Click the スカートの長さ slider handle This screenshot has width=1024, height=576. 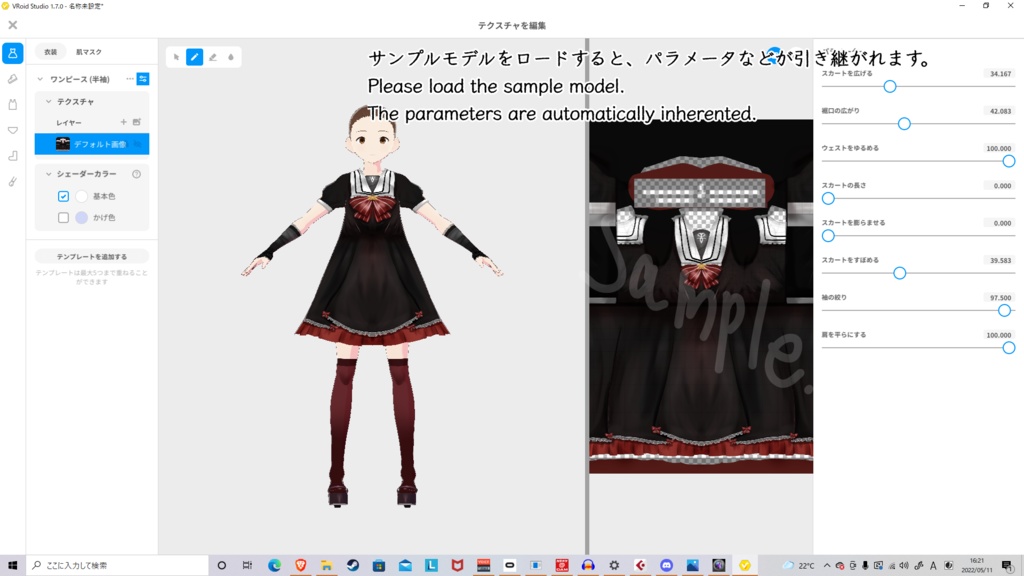[828, 199]
